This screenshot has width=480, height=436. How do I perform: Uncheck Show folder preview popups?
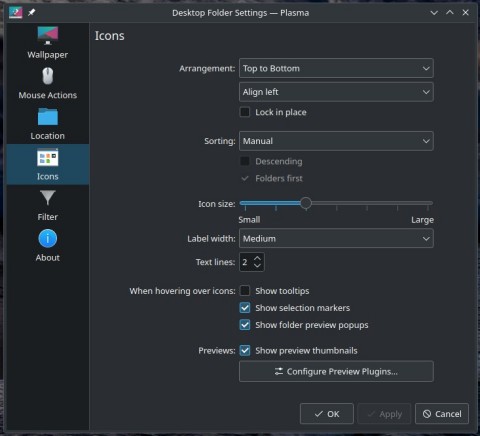pyautogui.click(x=245, y=325)
